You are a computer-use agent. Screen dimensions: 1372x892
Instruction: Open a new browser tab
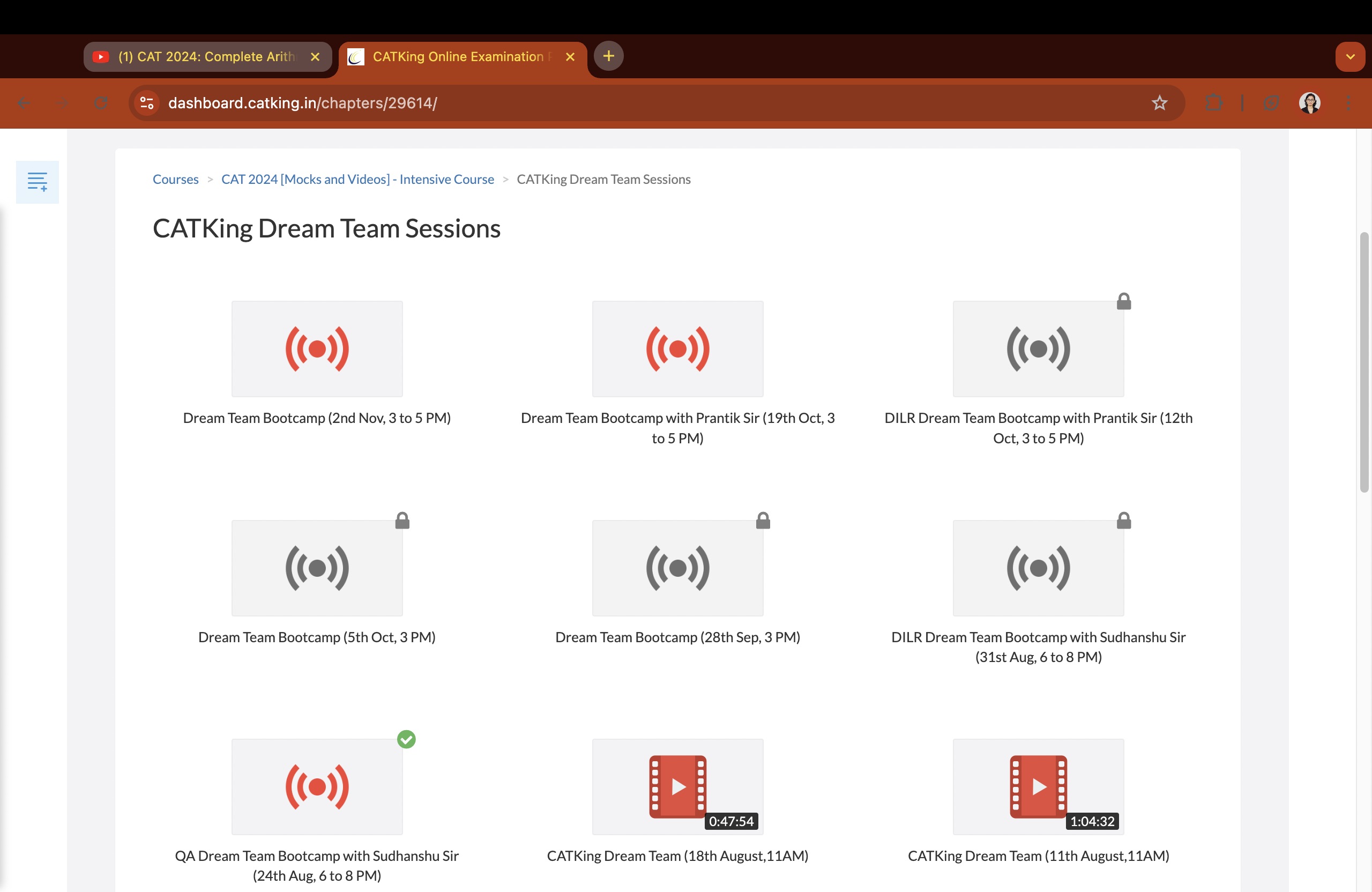coord(609,56)
